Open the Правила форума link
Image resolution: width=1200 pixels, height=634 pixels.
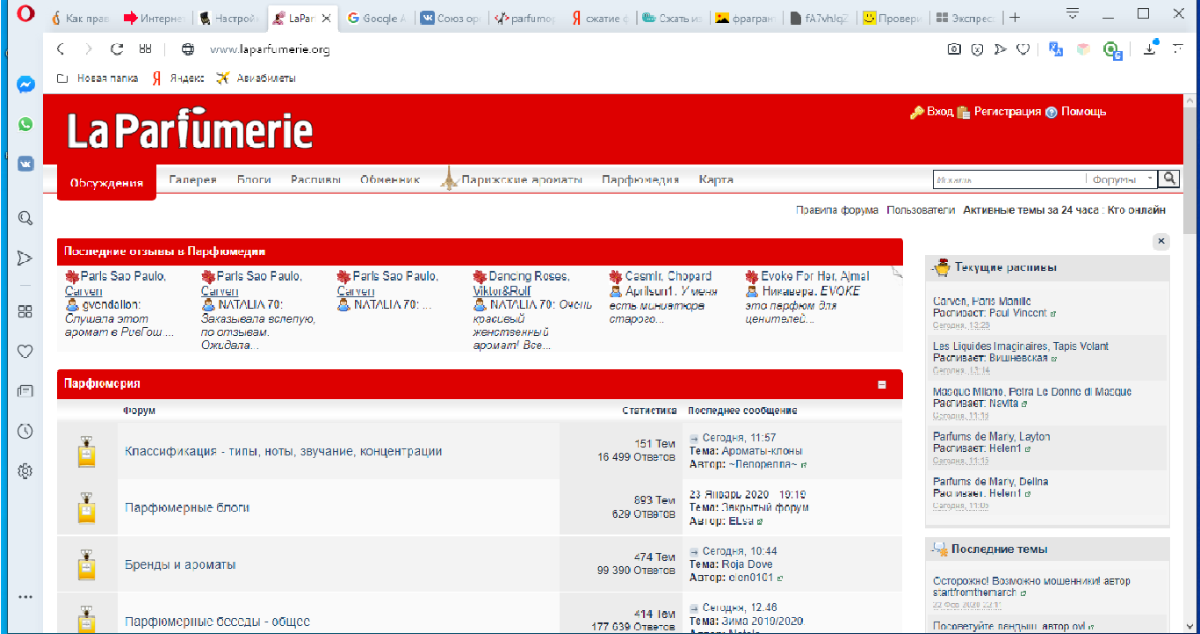837,210
